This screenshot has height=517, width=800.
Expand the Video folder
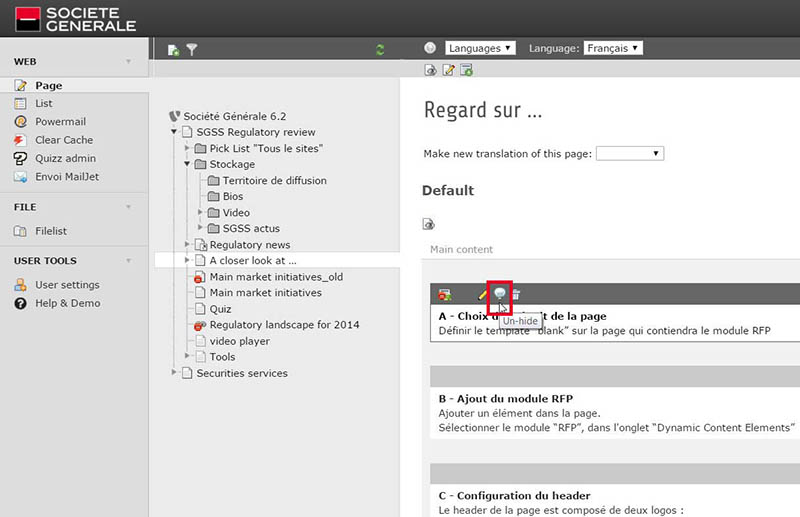click(x=200, y=212)
